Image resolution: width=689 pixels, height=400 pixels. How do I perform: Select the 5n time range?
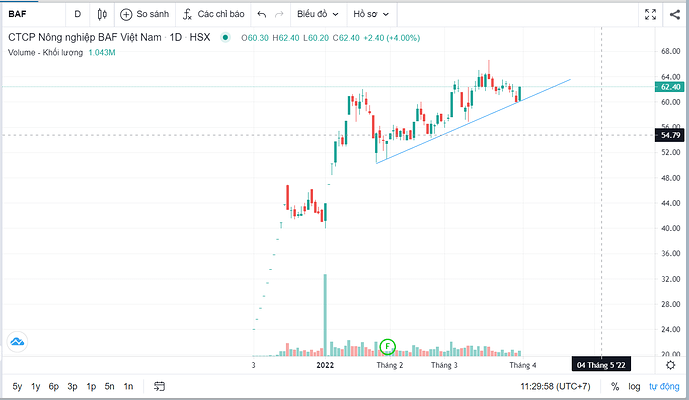[109, 386]
